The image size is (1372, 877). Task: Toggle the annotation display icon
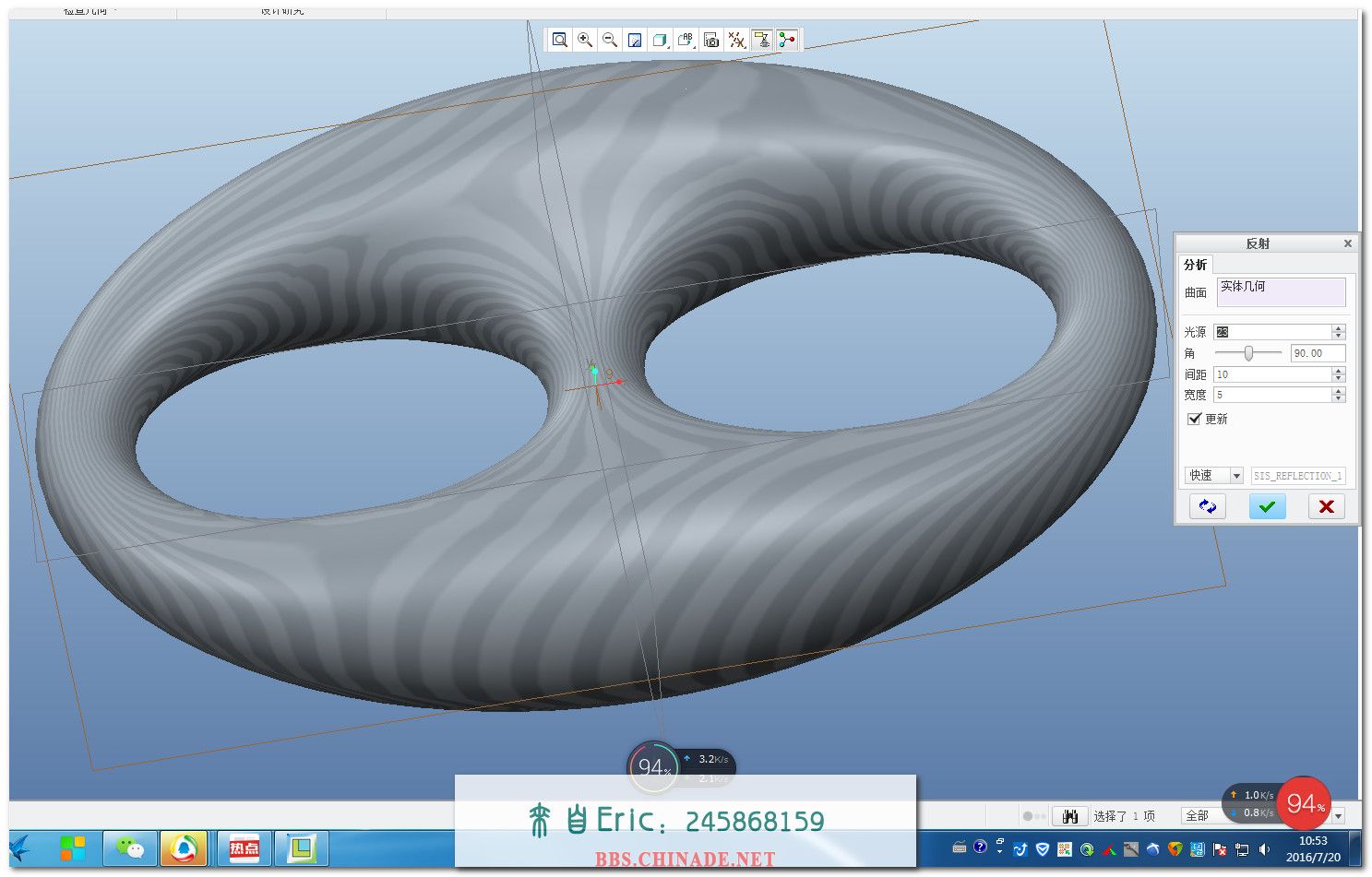pos(761,40)
